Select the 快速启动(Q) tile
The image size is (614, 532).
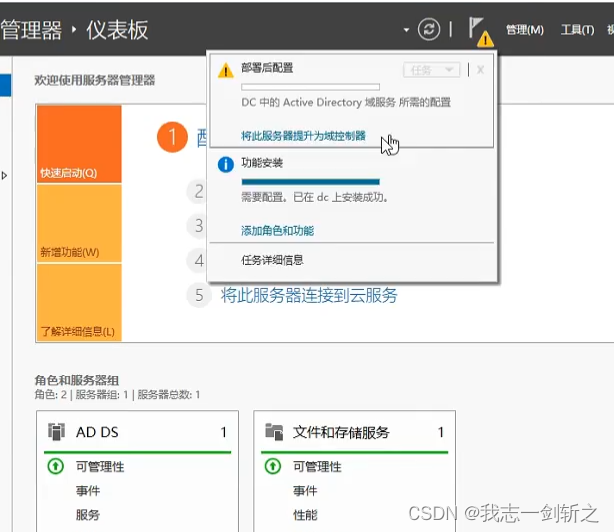79,144
